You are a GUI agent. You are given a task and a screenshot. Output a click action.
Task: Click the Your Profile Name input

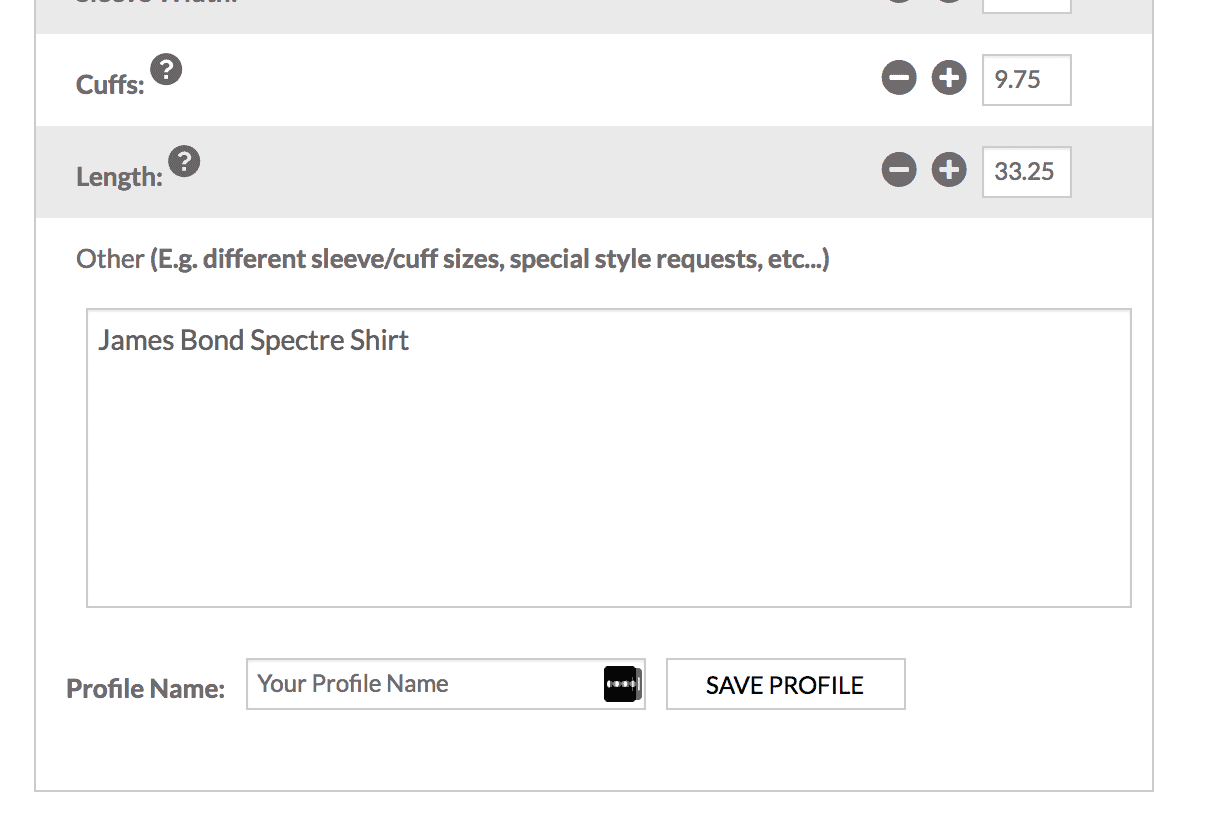click(446, 684)
